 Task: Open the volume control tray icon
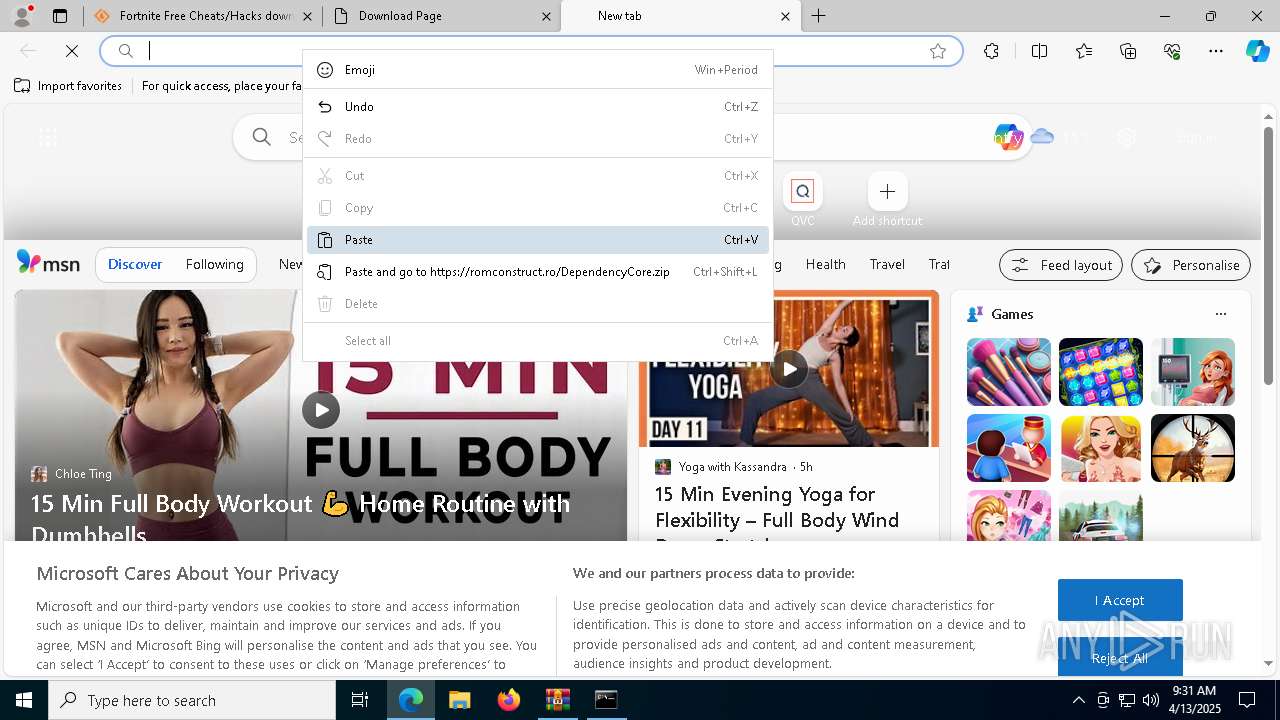(1151, 700)
